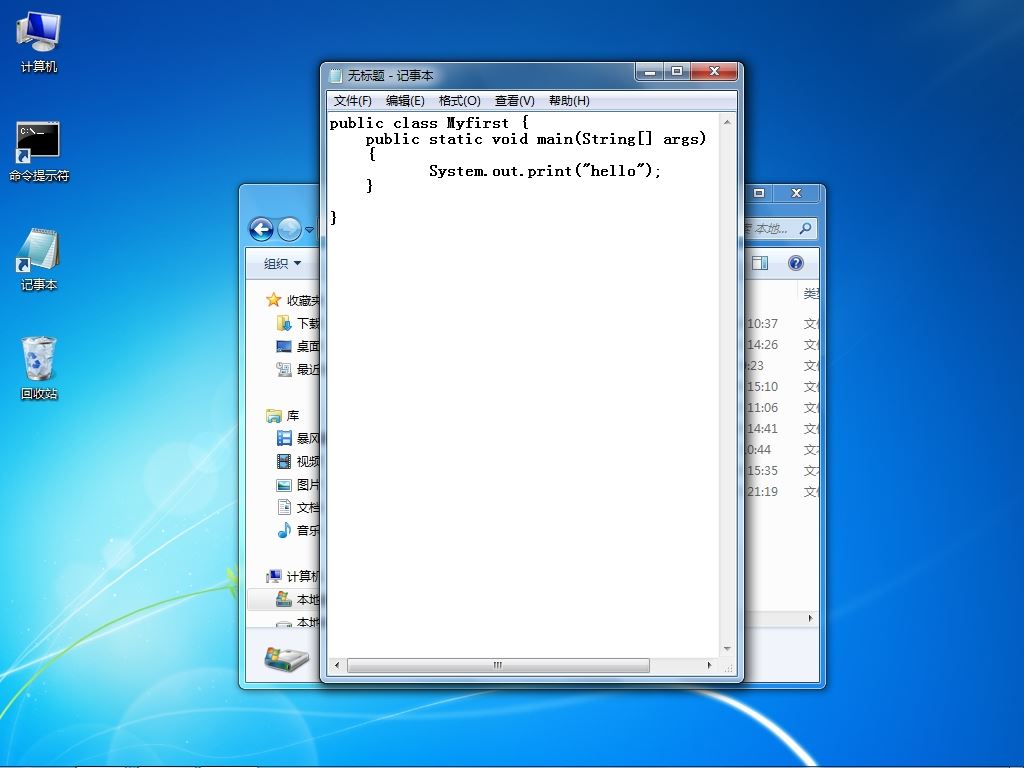Open the 帮助(H) menu in Notepad
This screenshot has width=1024, height=768.
pos(569,101)
